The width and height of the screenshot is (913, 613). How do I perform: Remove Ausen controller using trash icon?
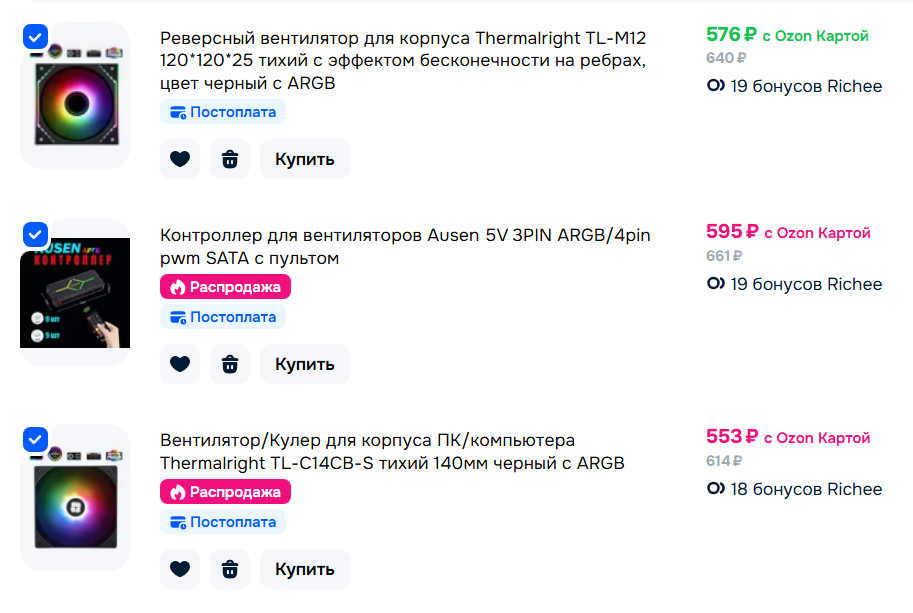tap(230, 364)
